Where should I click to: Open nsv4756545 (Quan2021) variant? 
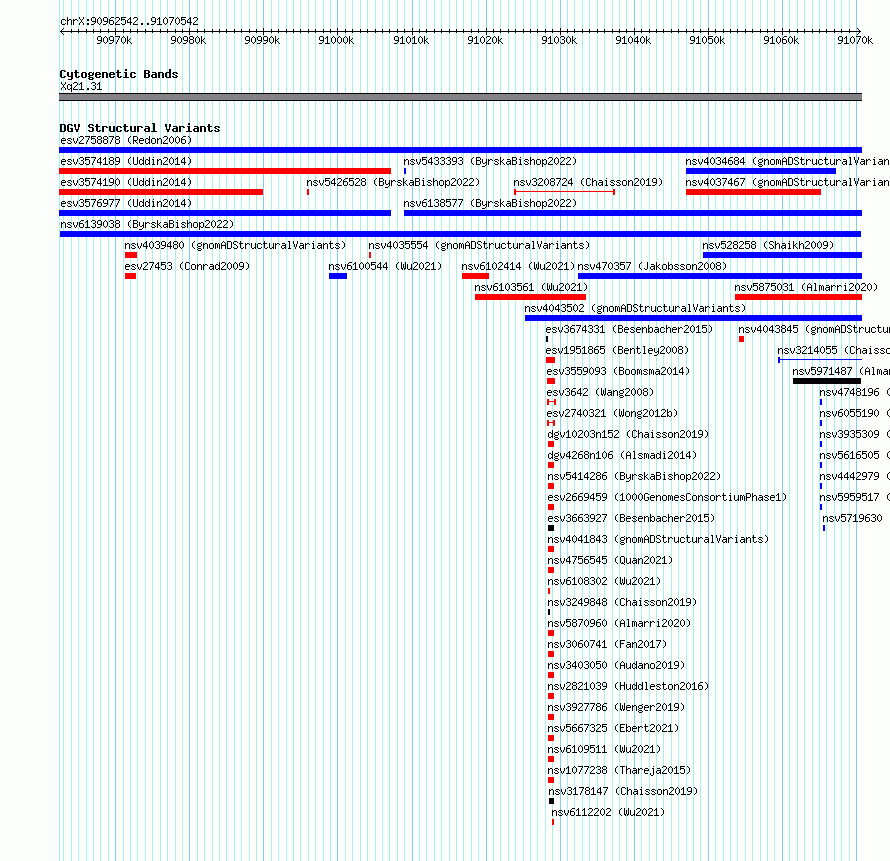tap(610, 560)
